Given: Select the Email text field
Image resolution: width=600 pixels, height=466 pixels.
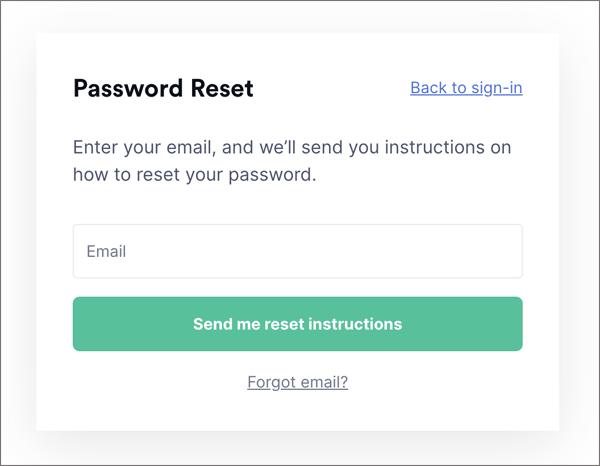Looking at the screenshot, I should pos(297,251).
